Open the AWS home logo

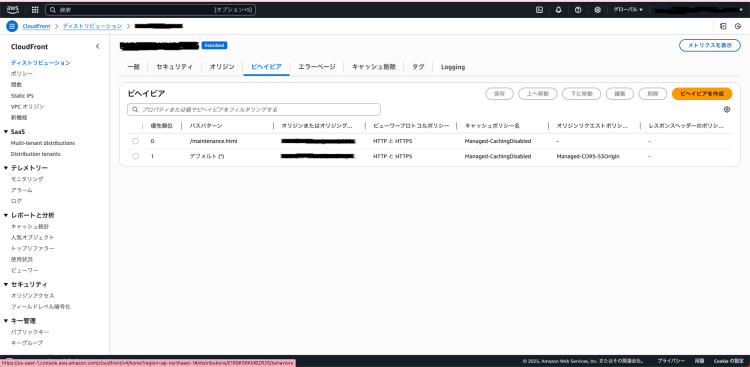13,10
